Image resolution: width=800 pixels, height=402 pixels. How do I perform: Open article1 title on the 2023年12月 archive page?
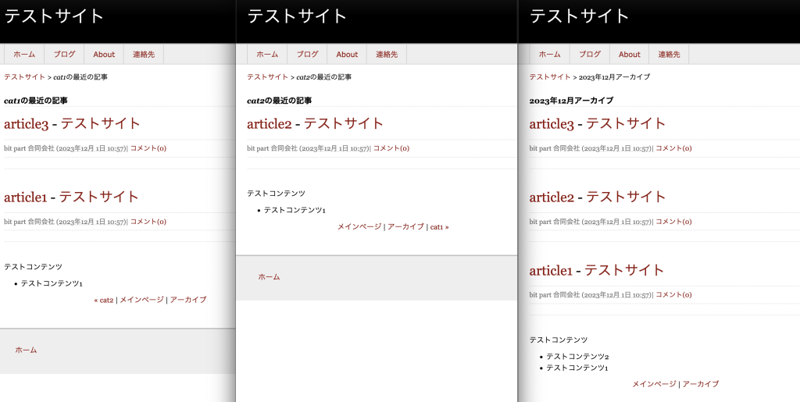(597, 270)
